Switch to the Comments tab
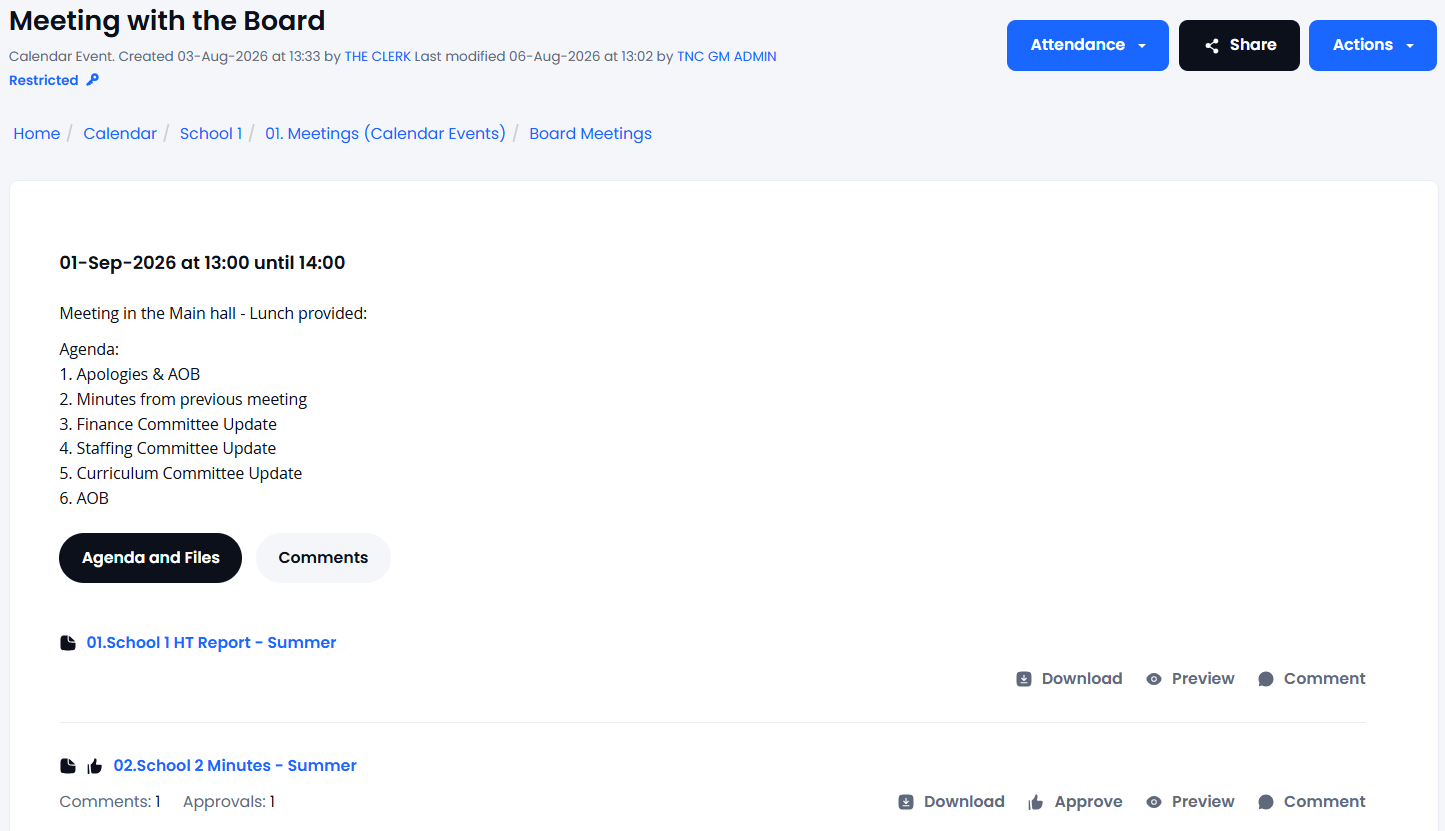 point(323,558)
